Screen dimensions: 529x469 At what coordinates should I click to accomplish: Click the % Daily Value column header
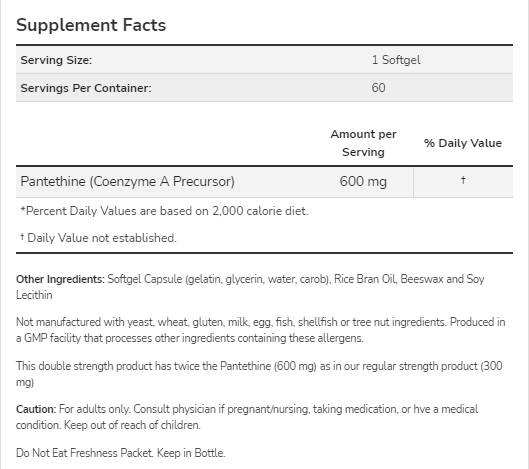(463, 143)
